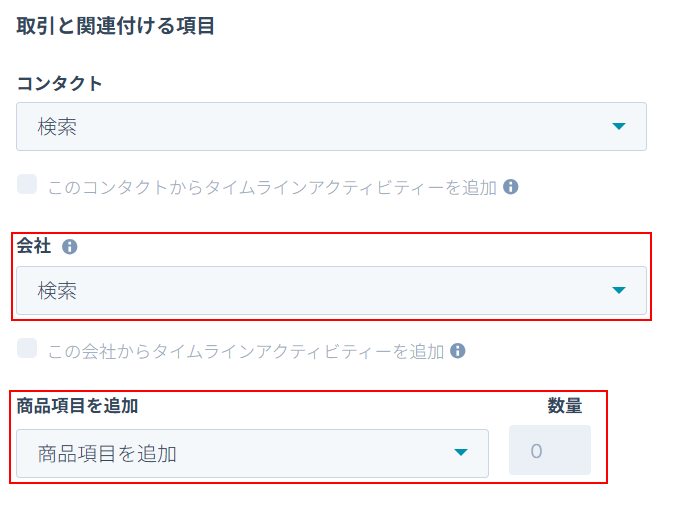The image size is (673, 514).
Task: Click the 取引と関連付ける項目 section heading
Action: pos(115,26)
